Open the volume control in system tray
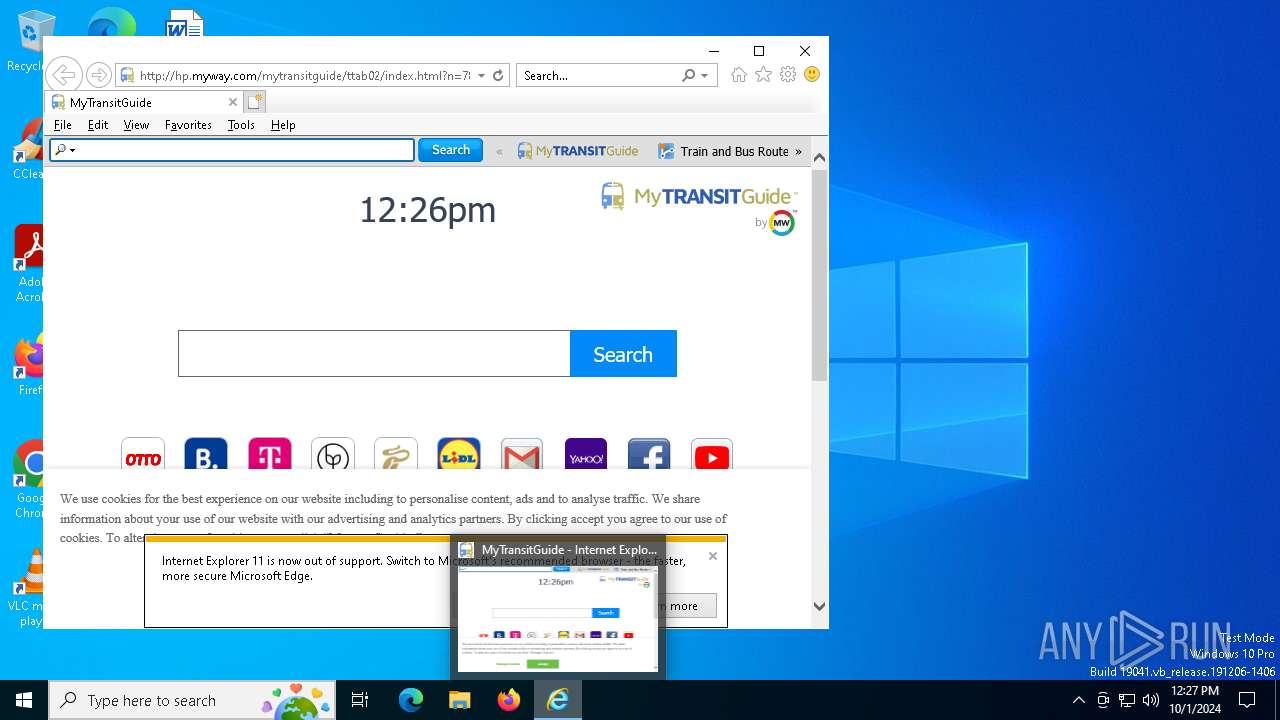The image size is (1280, 720). [x=1151, y=700]
